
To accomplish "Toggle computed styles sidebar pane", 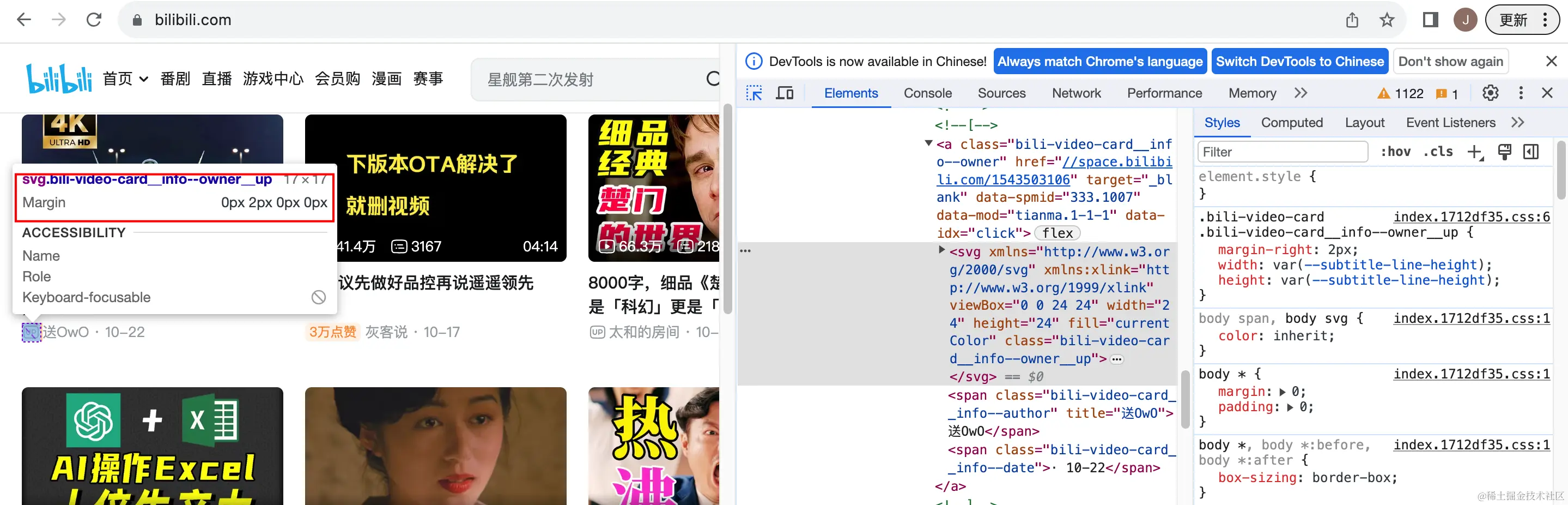I will point(1531,152).
